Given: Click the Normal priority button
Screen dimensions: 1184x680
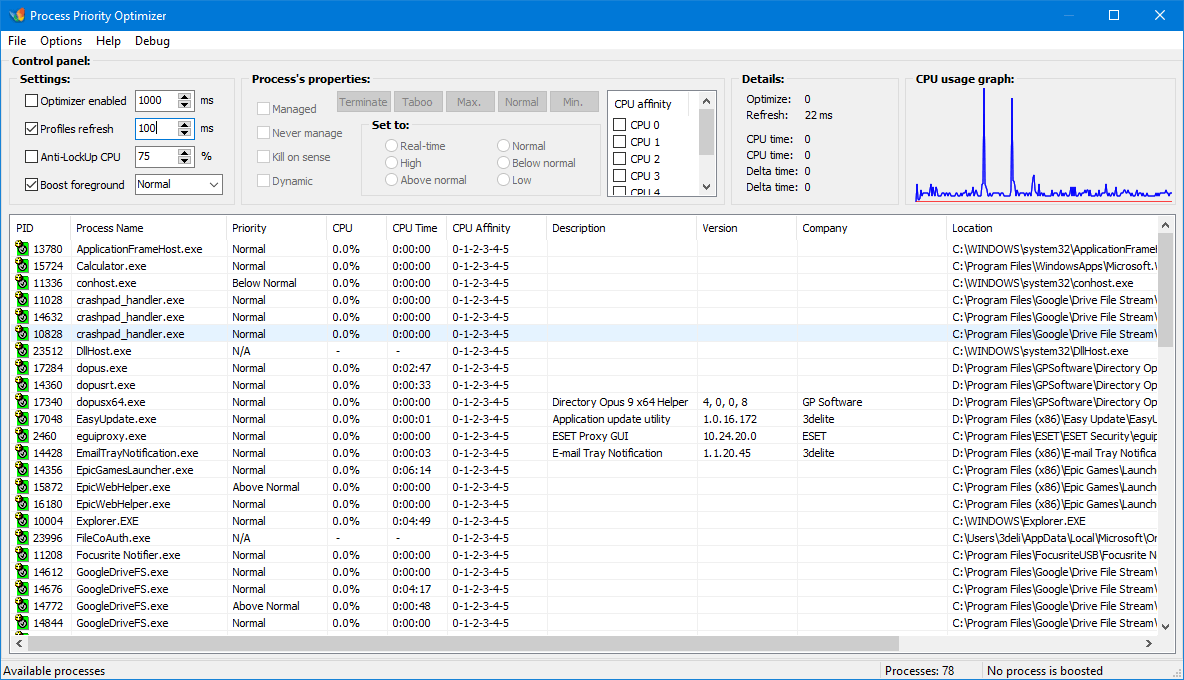Looking at the screenshot, I should [x=522, y=102].
